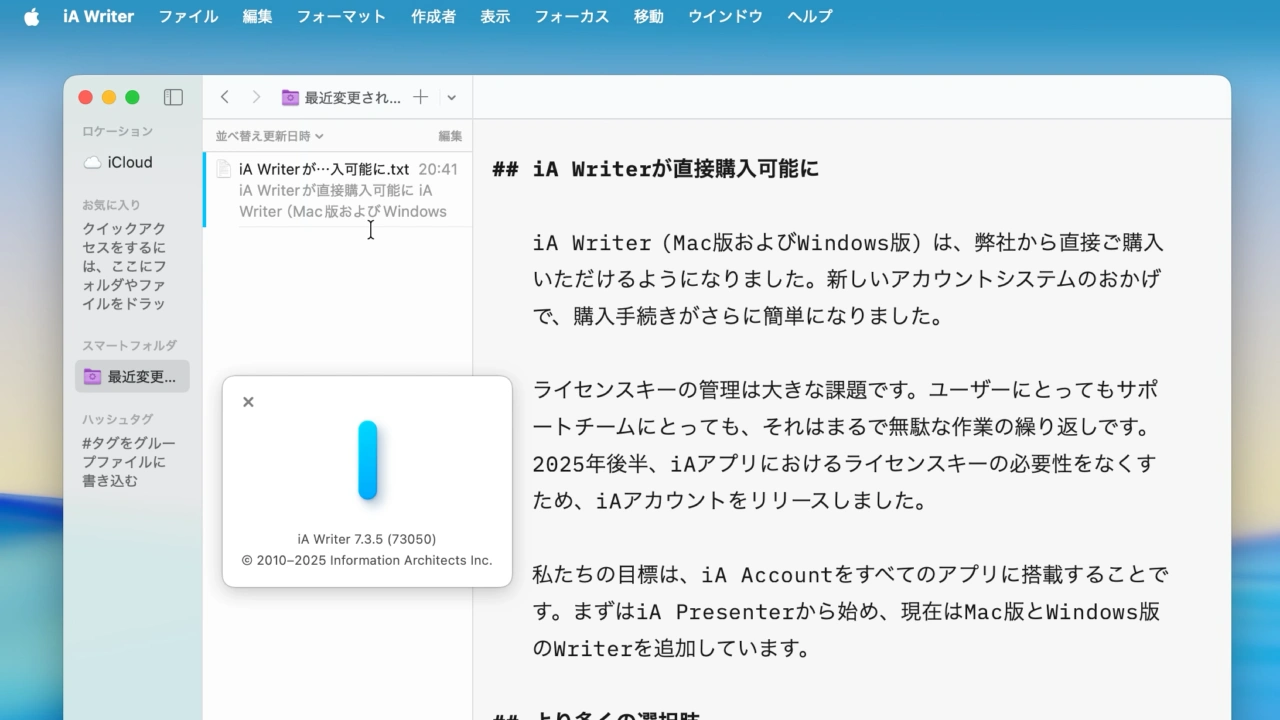Open the ヘルプ menu

809,17
